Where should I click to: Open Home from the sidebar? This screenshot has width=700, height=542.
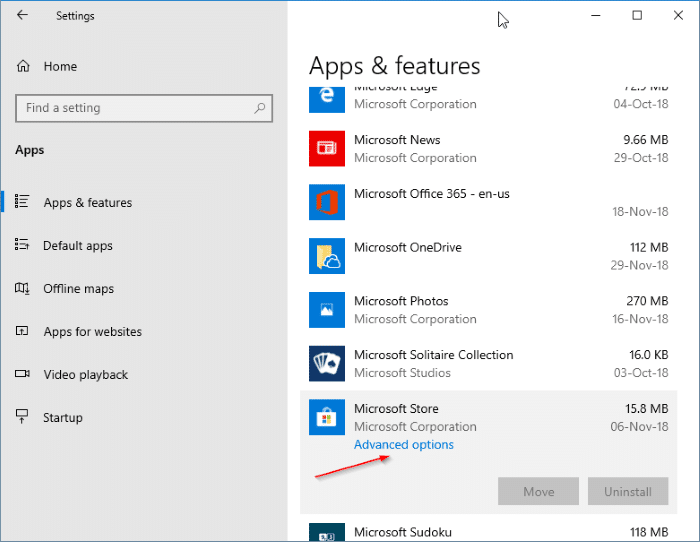coord(60,67)
